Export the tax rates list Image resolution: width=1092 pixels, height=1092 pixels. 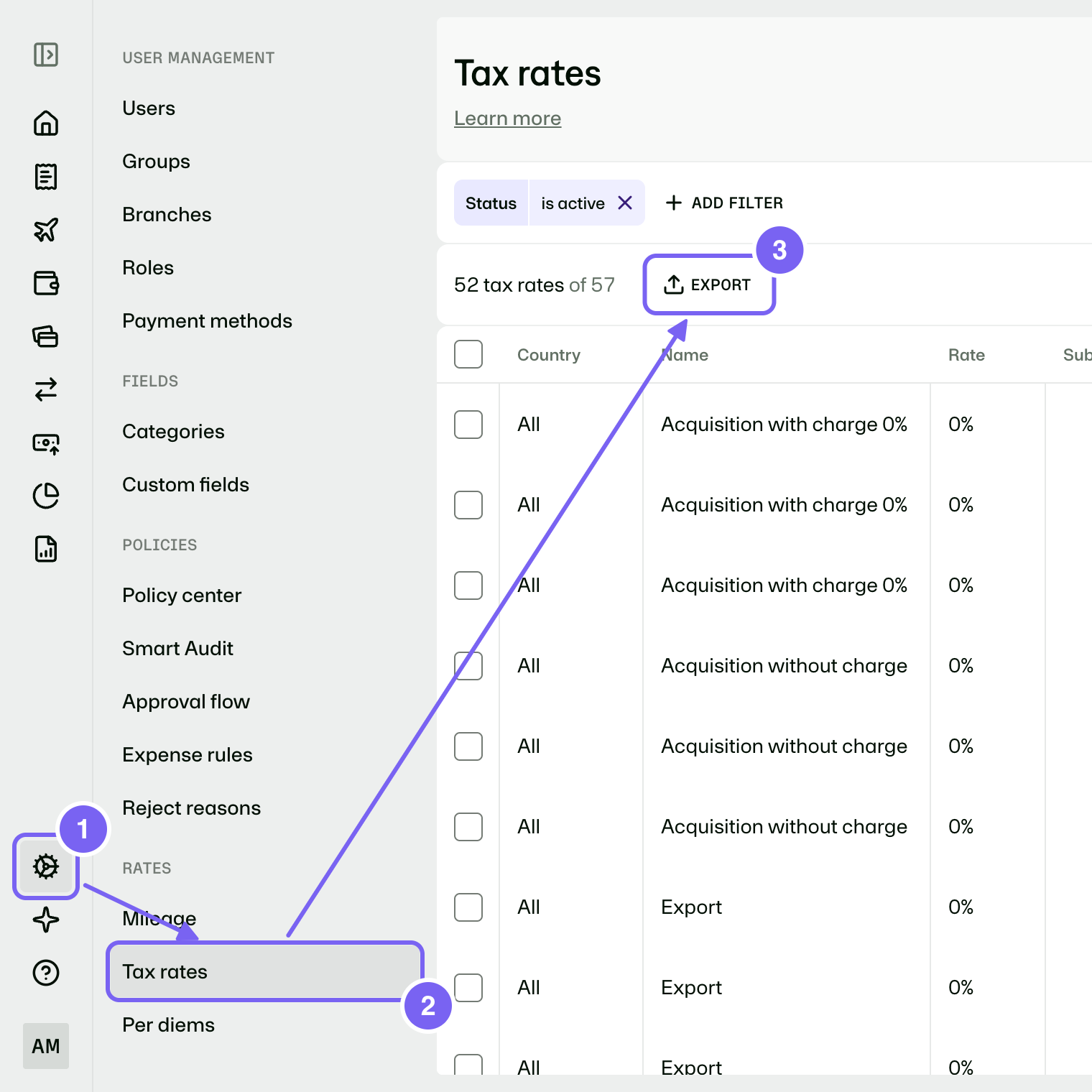(x=708, y=284)
